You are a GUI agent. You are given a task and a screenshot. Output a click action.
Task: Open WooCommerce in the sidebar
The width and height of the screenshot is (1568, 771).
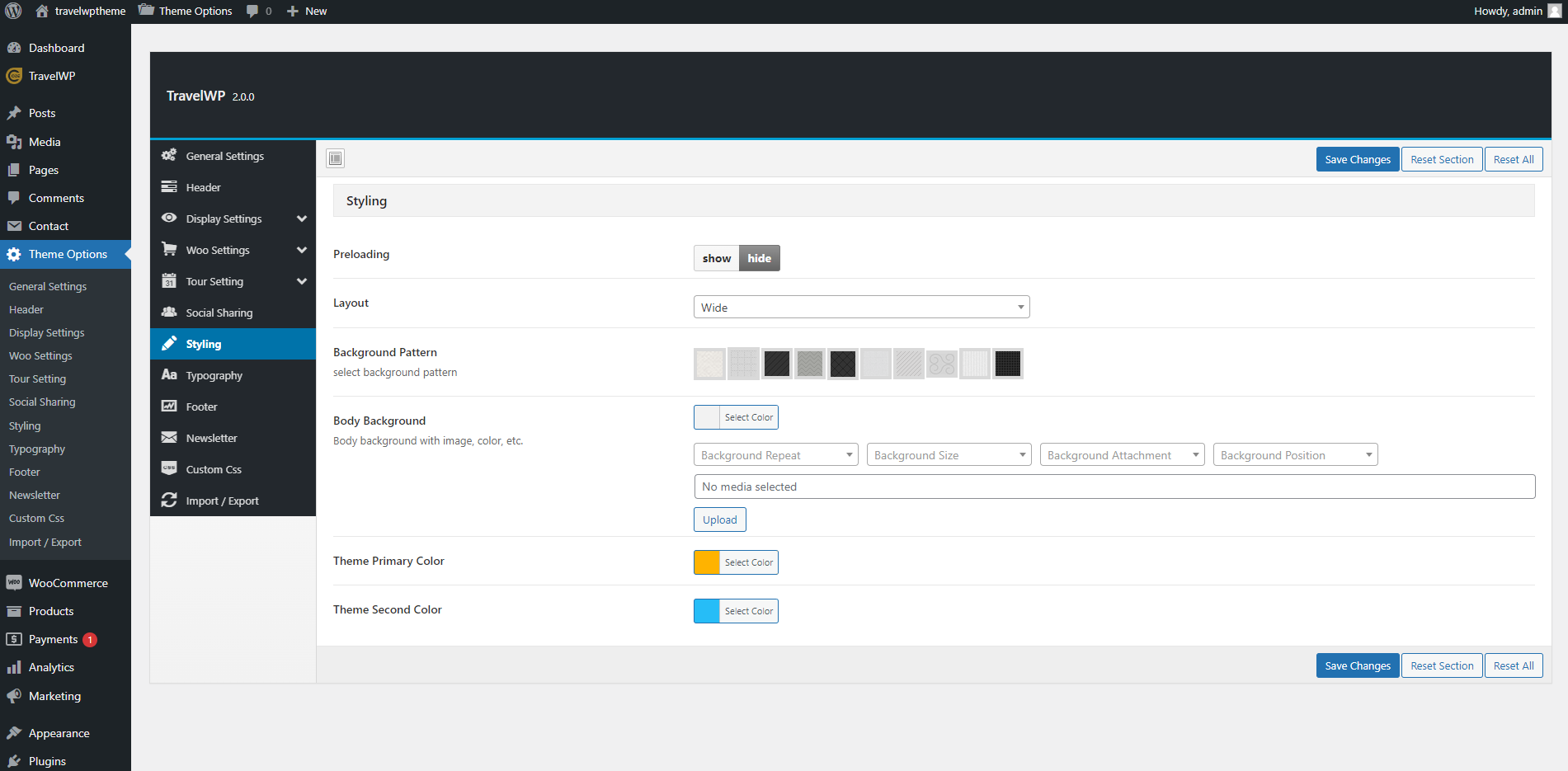coord(65,583)
